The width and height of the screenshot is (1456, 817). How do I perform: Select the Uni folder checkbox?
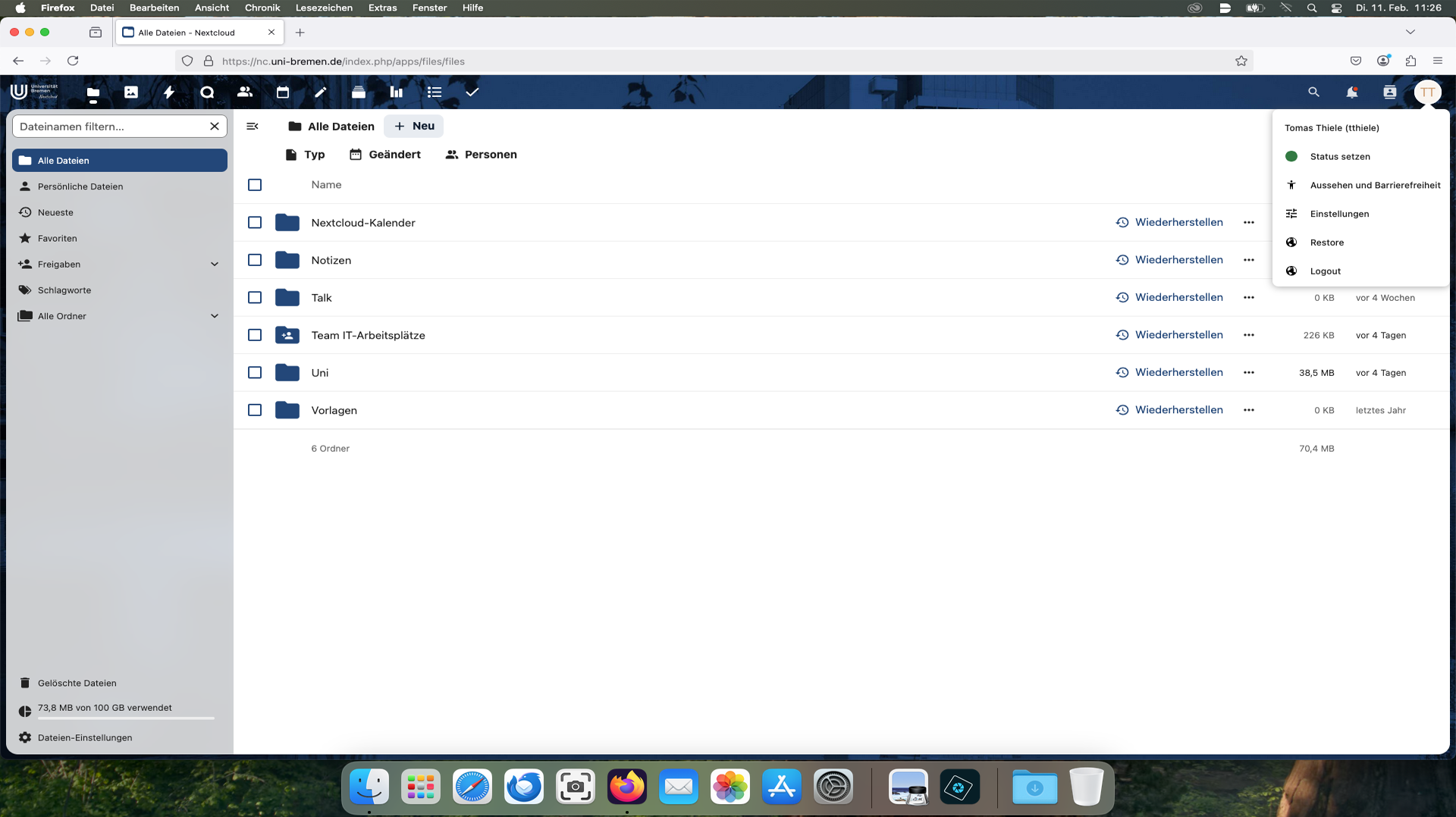255,373
